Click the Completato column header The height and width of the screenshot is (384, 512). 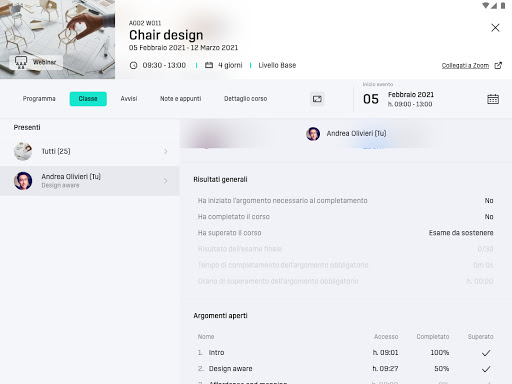tap(433, 337)
